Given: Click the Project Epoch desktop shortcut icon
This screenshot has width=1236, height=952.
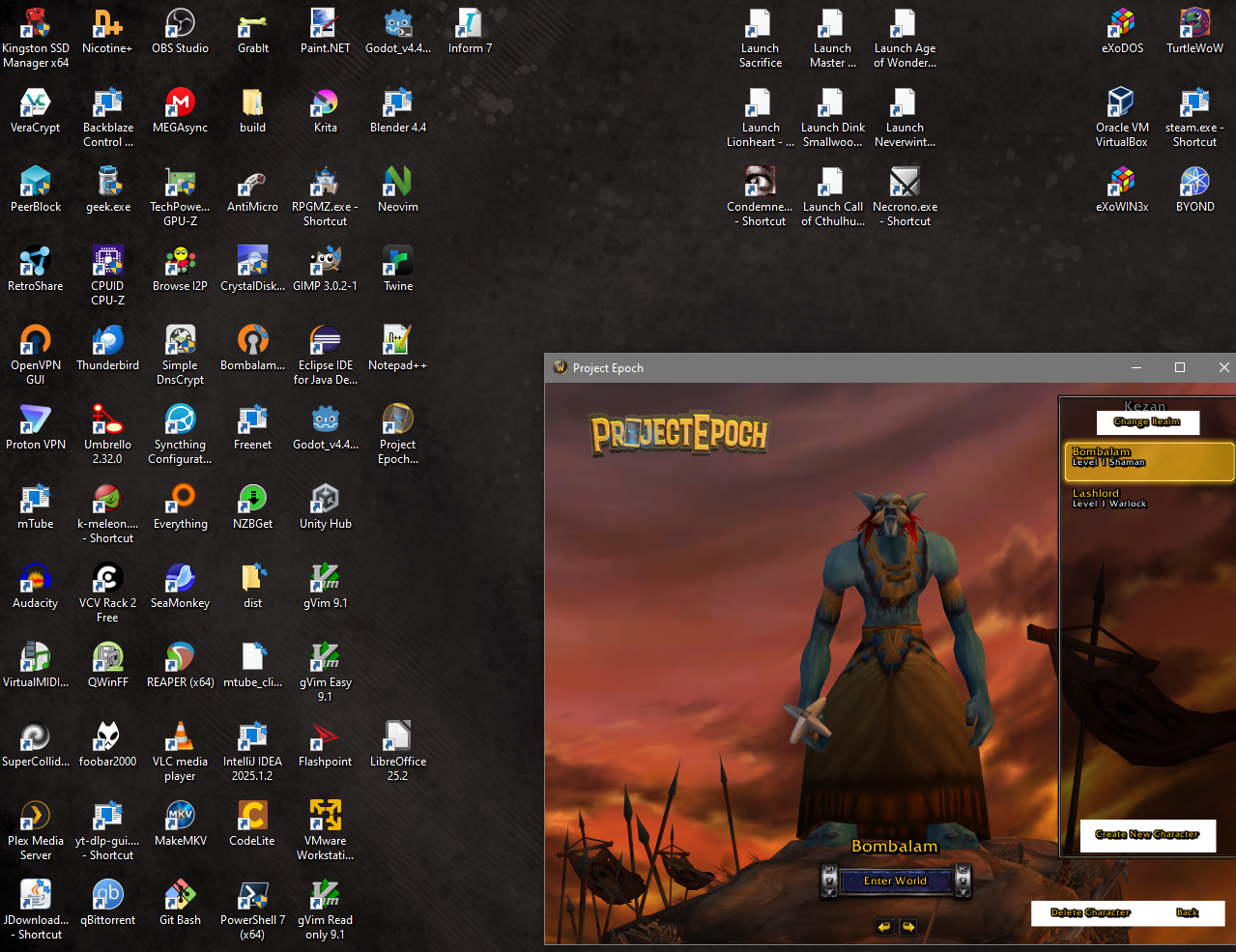Looking at the screenshot, I should click(398, 435).
